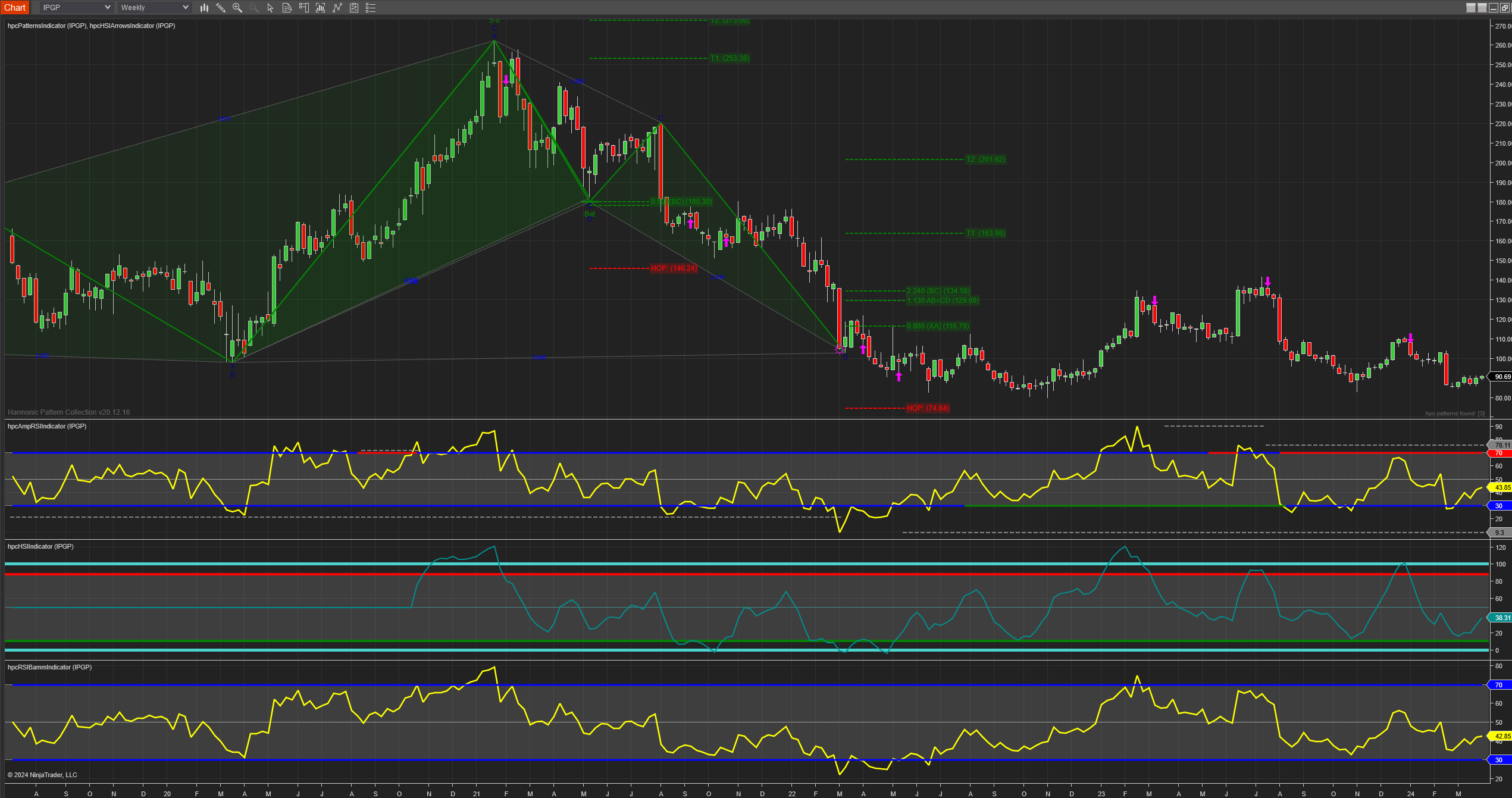Select the cursor pointer tool
The width and height of the screenshot is (1512, 798).
coord(270,8)
